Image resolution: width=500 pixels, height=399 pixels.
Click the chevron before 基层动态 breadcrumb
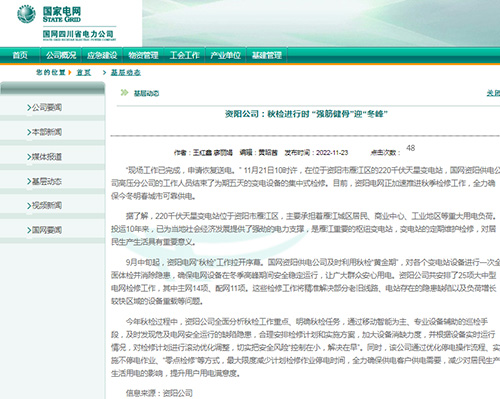105,72
